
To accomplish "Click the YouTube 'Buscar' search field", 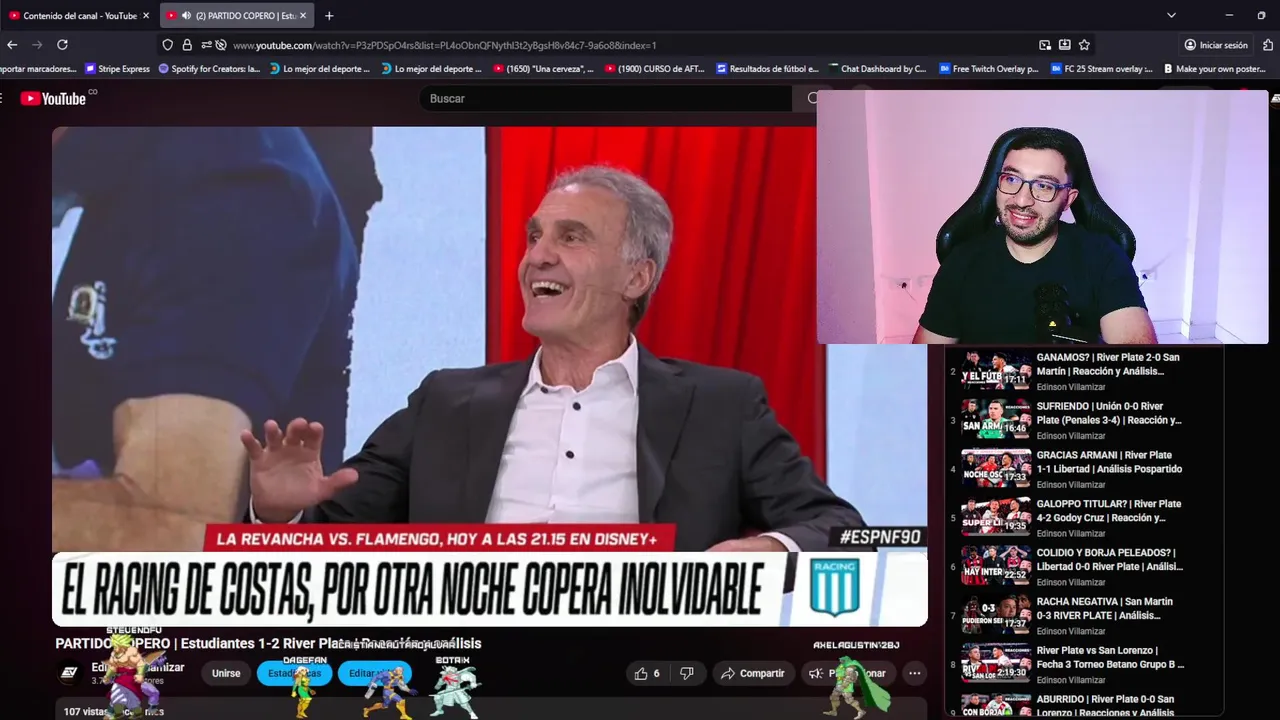I will (x=604, y=98).
